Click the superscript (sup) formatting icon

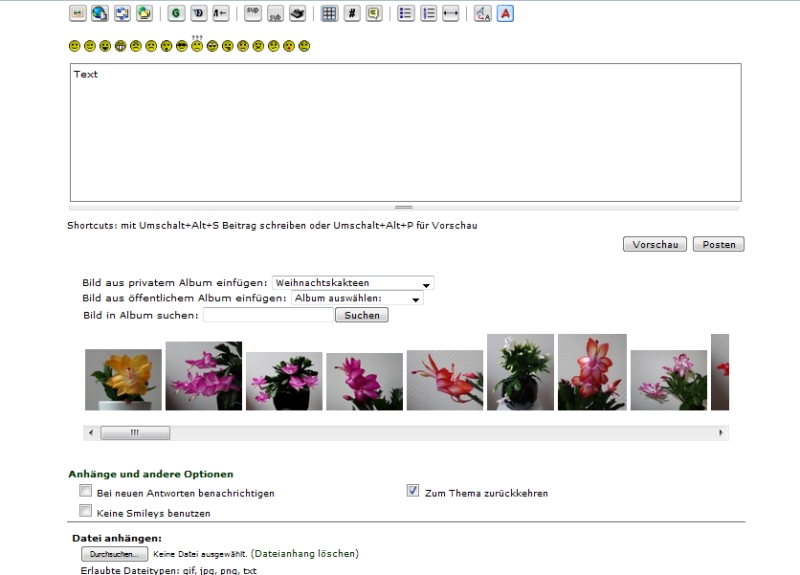coord(253,14)
